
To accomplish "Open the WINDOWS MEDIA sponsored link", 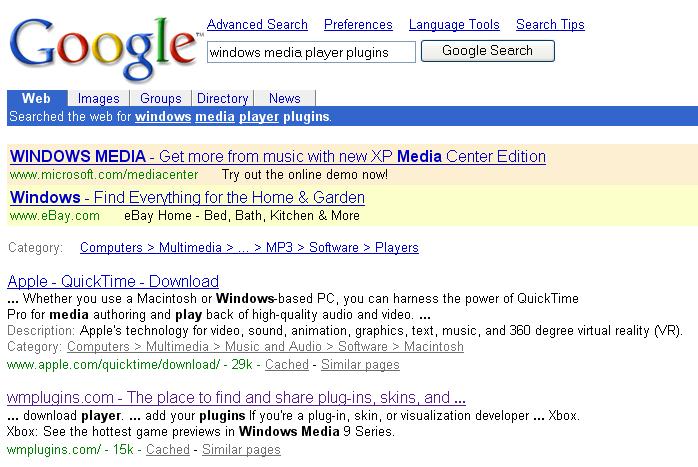I will coord(278,156).
